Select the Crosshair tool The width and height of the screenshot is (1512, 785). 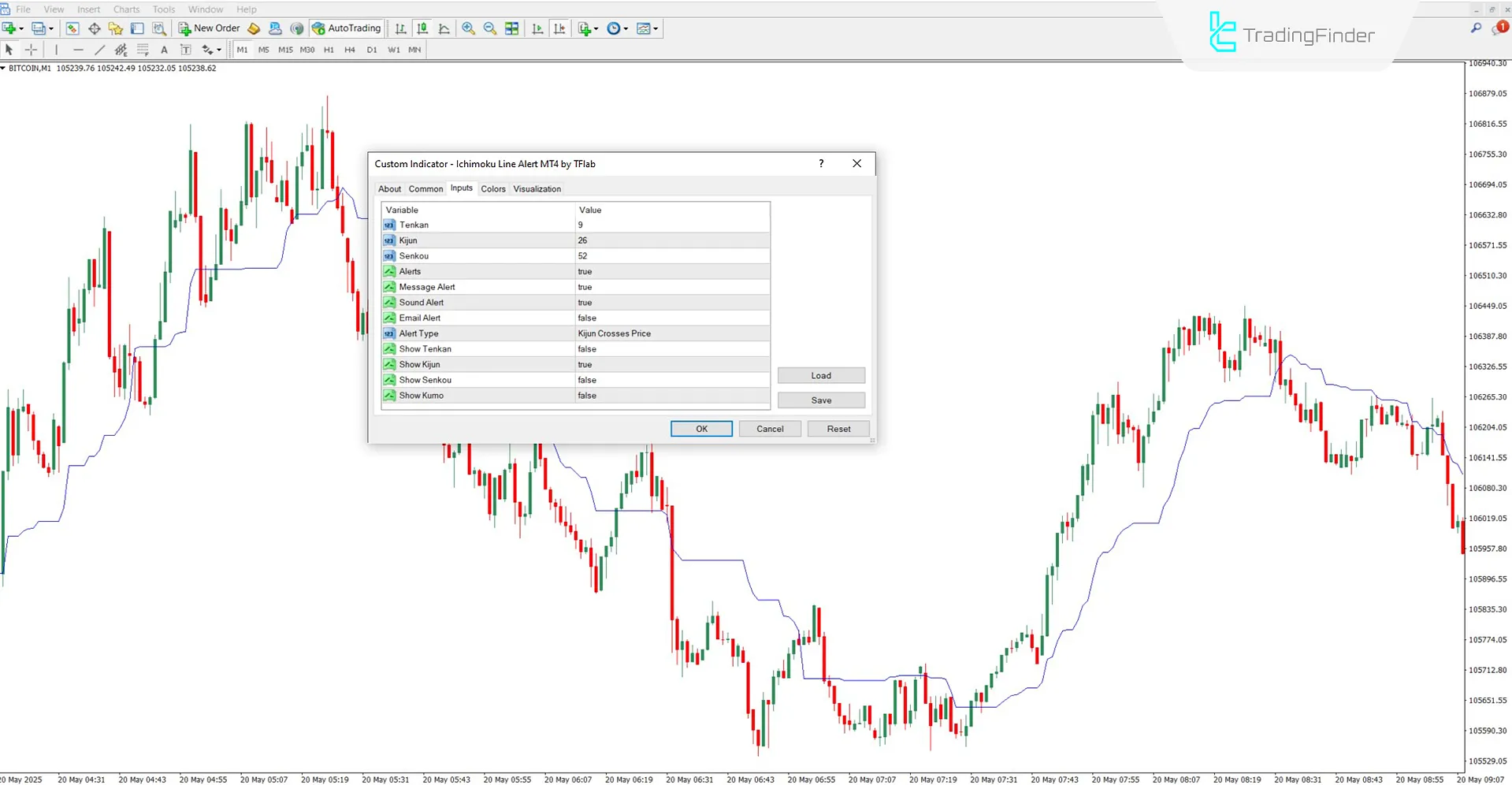coord(31,49)
